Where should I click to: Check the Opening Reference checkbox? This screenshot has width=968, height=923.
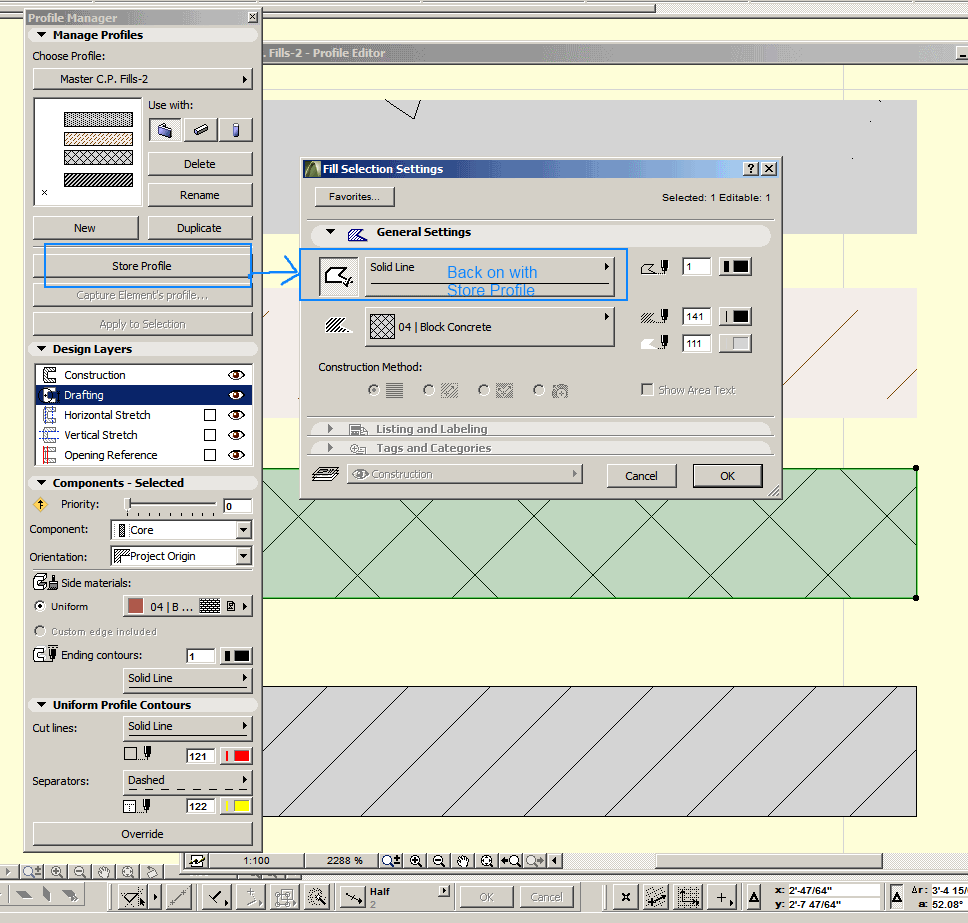pos(210,455)
